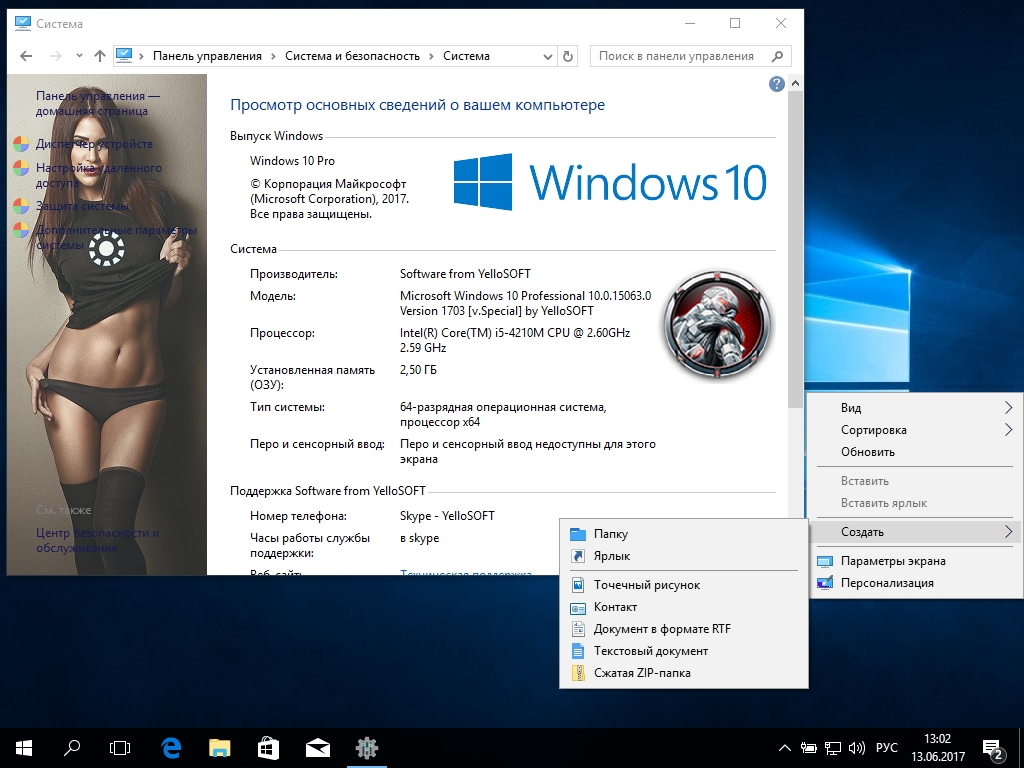Screen dimensions: 1024x768
Task: Create a Документ в формате RTF
Action: point(684,629)
